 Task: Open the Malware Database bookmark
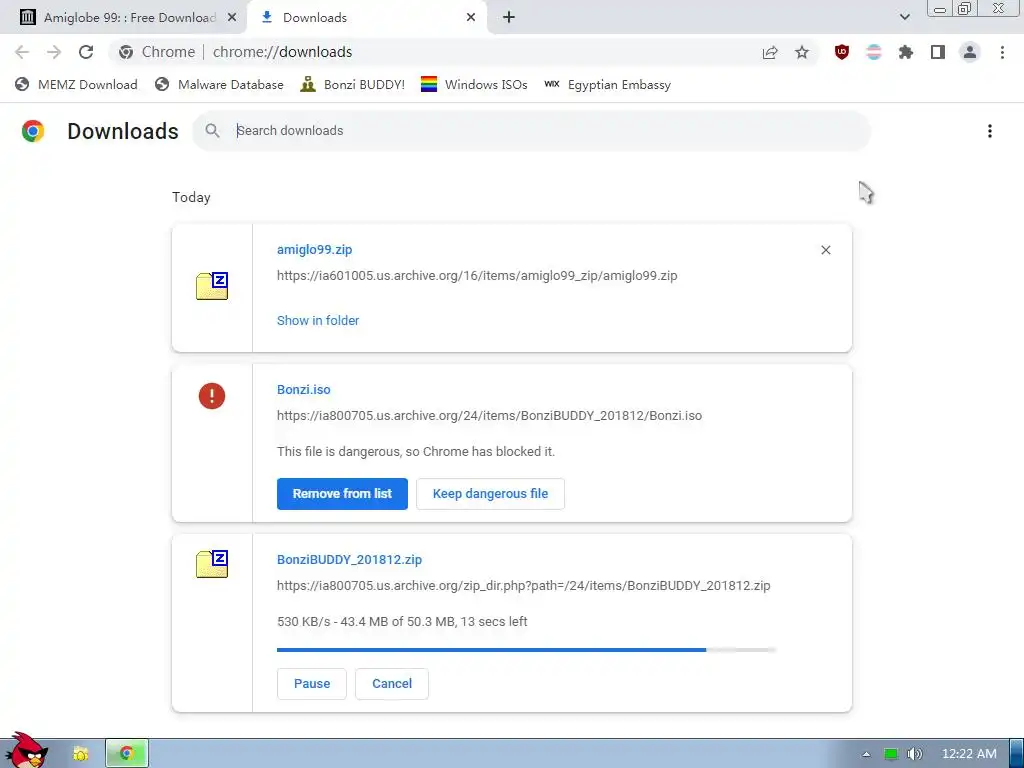[219, 84]
